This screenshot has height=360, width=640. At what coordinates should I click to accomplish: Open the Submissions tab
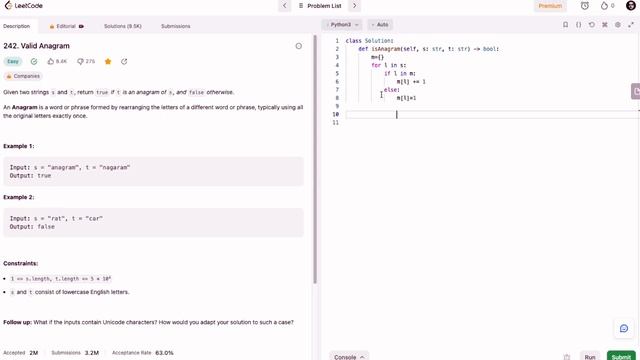pyautogui.click(x=176, y=26)
